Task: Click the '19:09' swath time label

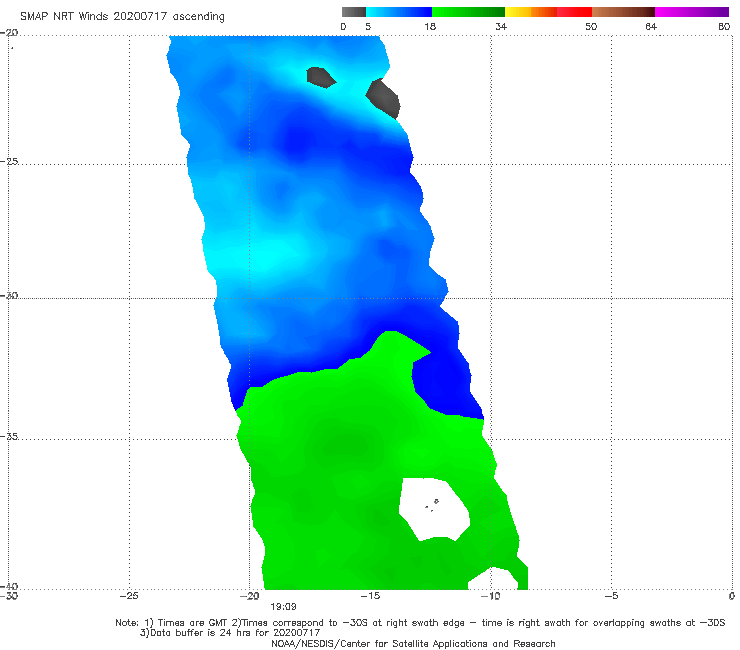Action: pyautogui.click(x=283, y=607)
